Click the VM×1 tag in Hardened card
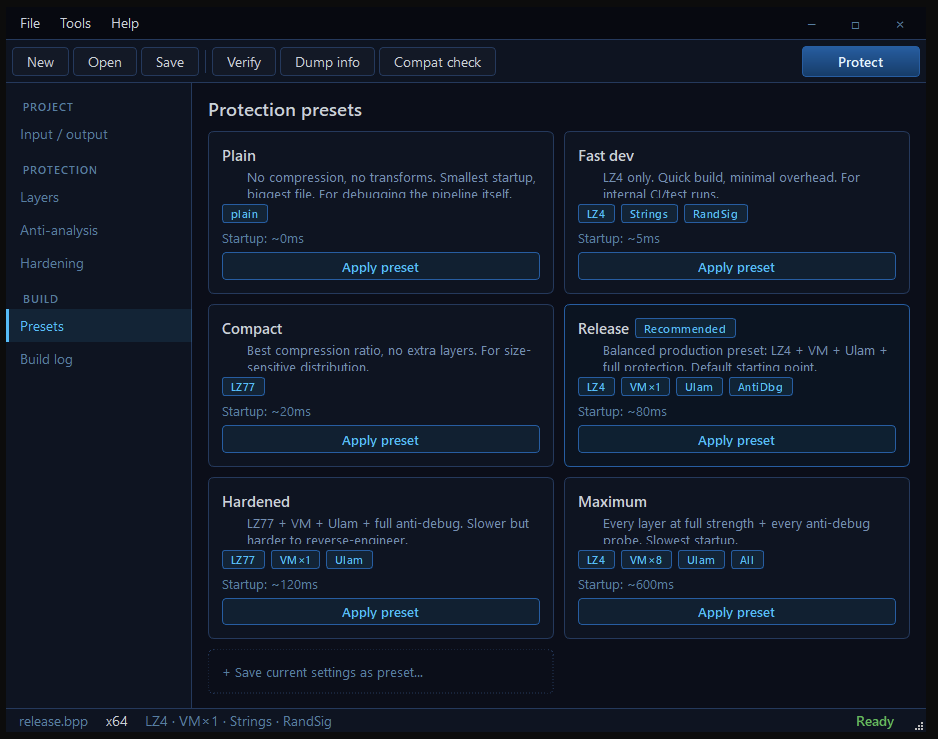 [x=295, y=560]
